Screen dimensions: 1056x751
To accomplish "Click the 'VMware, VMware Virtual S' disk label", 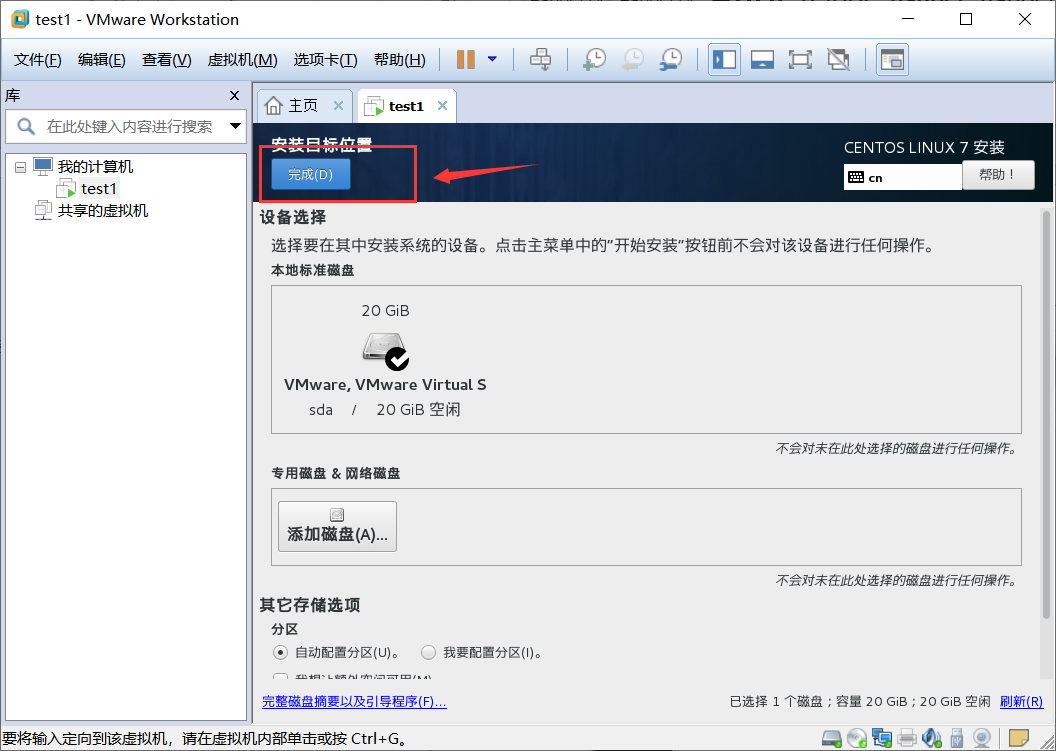I will coord(385,385).
